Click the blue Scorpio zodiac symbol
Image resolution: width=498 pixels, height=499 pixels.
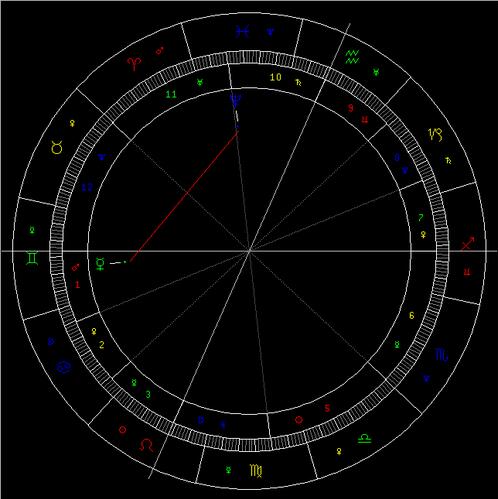pyautogui.click(x=442, y=355)
